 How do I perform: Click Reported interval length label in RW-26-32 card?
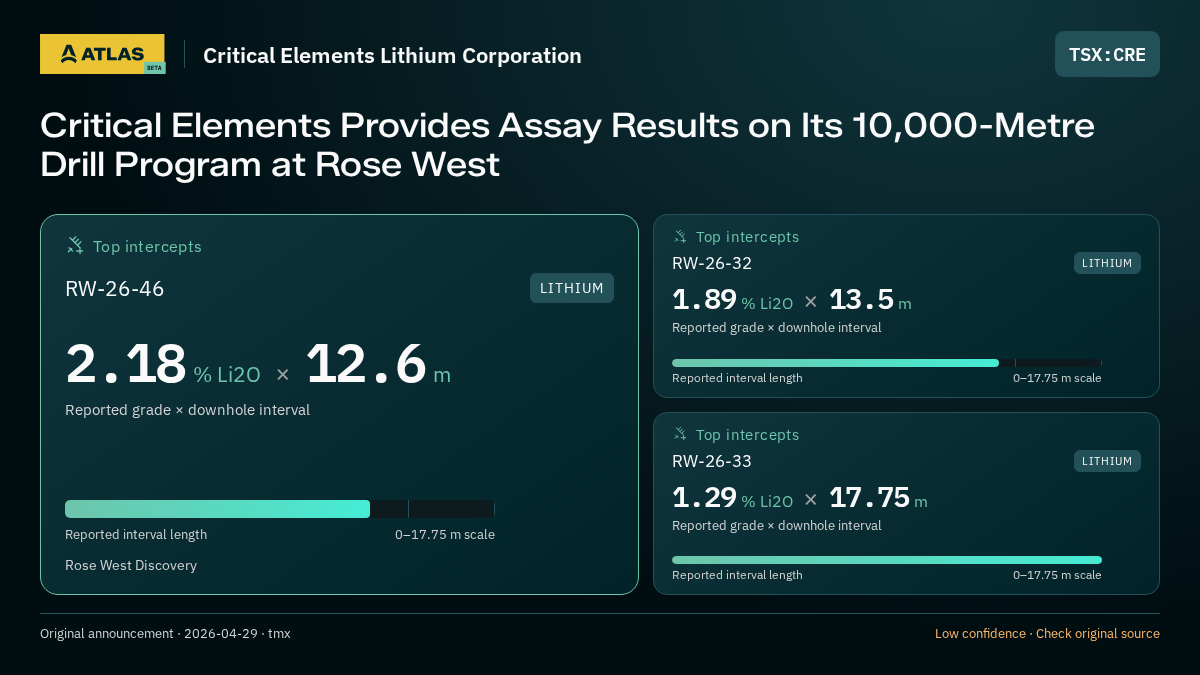[737, 378]
